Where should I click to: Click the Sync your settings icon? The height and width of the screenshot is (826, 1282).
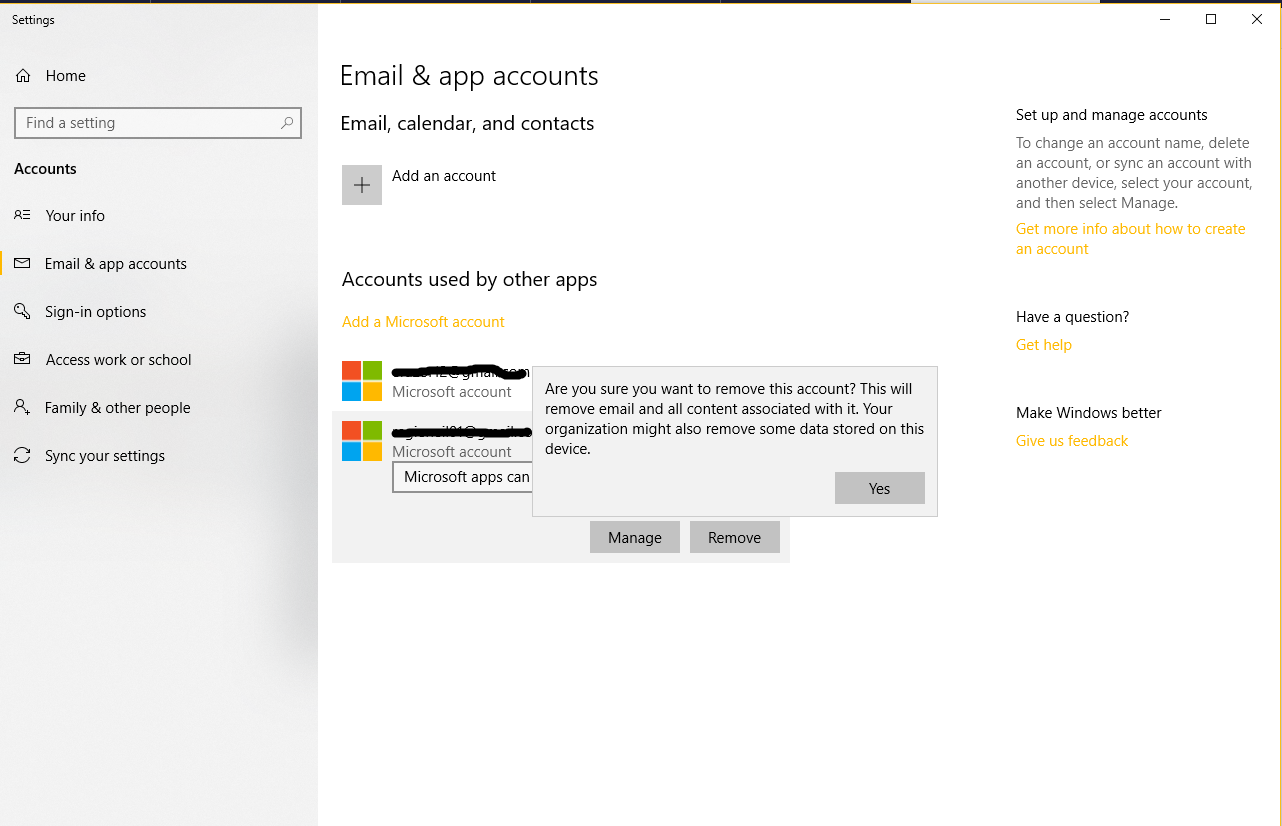pos(22,455)
